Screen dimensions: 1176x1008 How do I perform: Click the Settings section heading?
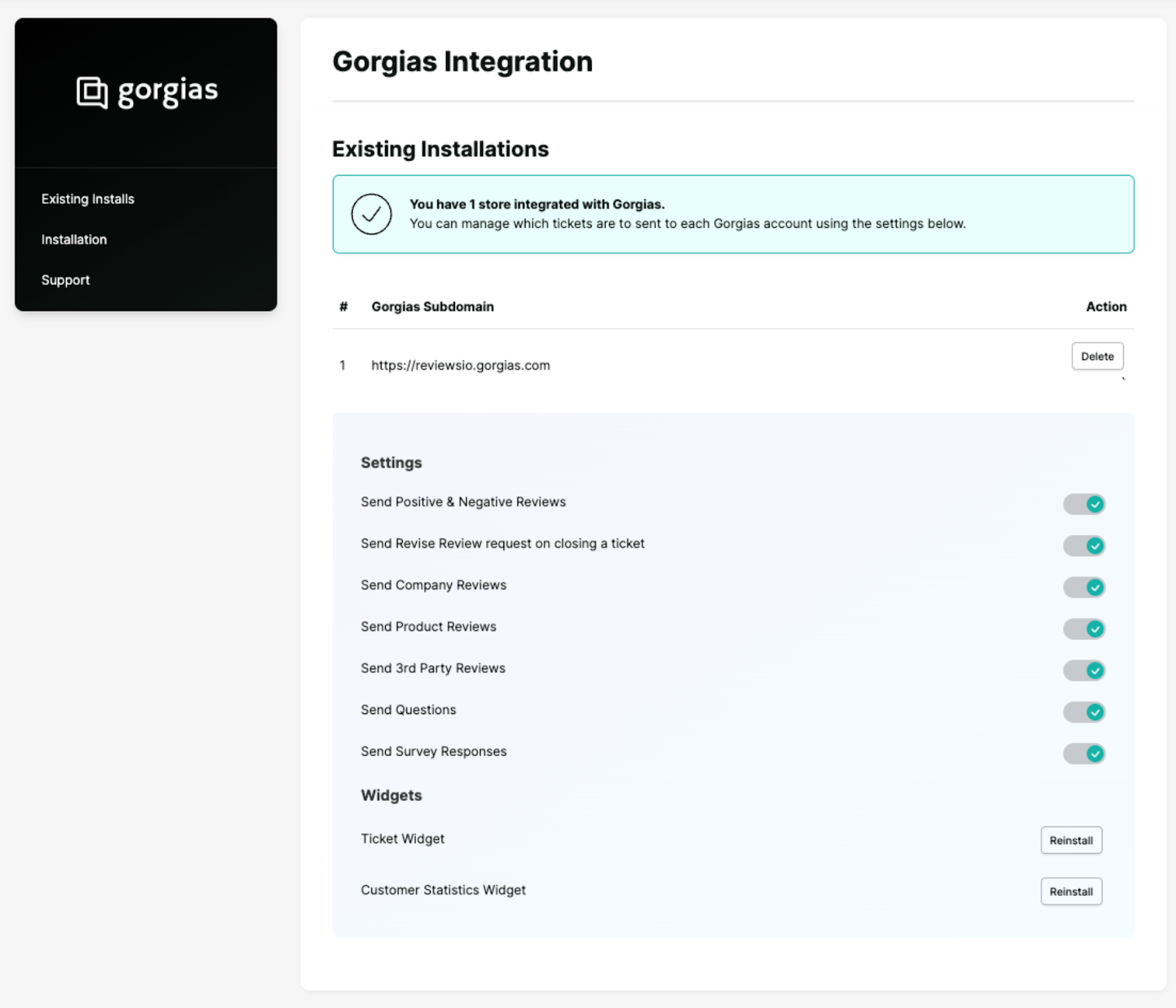[x=391, y=462]
